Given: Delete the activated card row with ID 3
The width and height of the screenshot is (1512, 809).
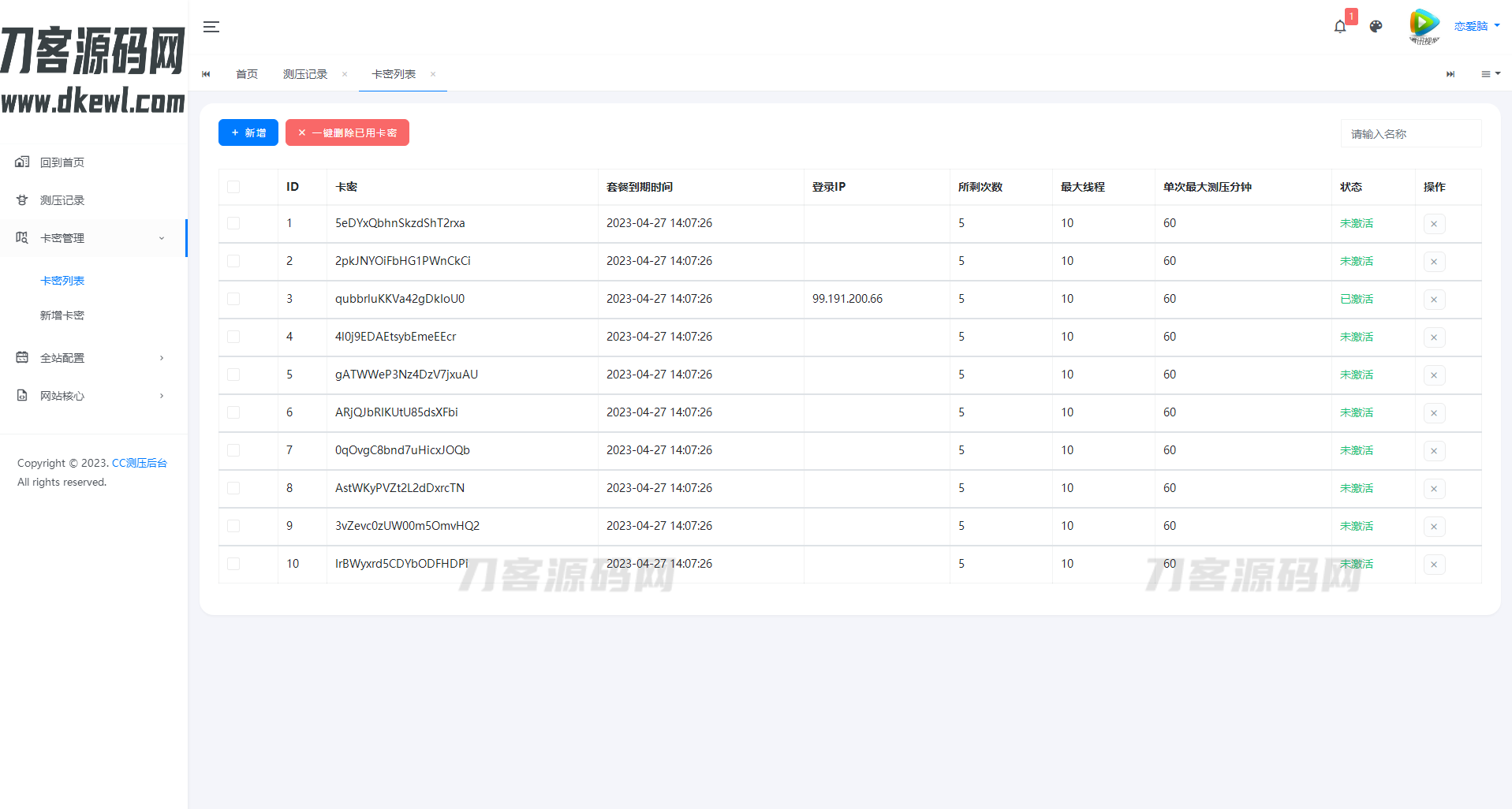Looking at the screenshot, I should coord(1433,300).
